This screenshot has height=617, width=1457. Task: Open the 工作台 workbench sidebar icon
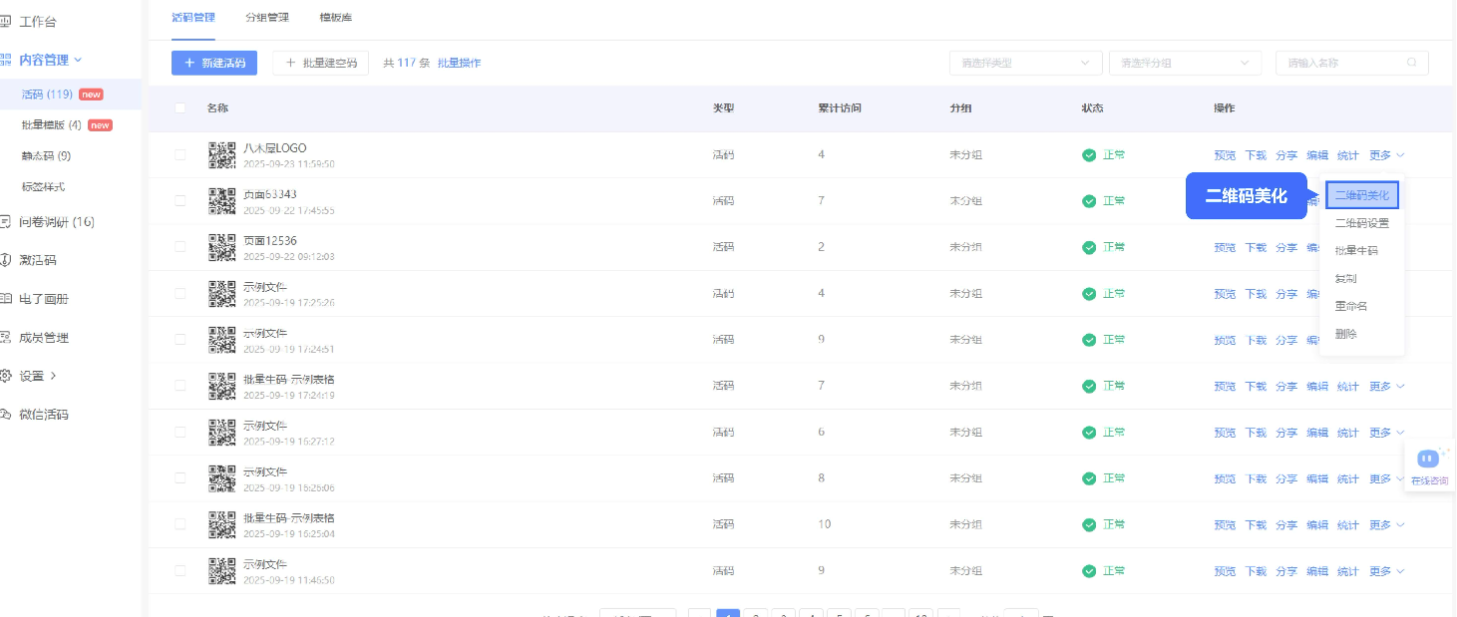(x=5, y=21)
